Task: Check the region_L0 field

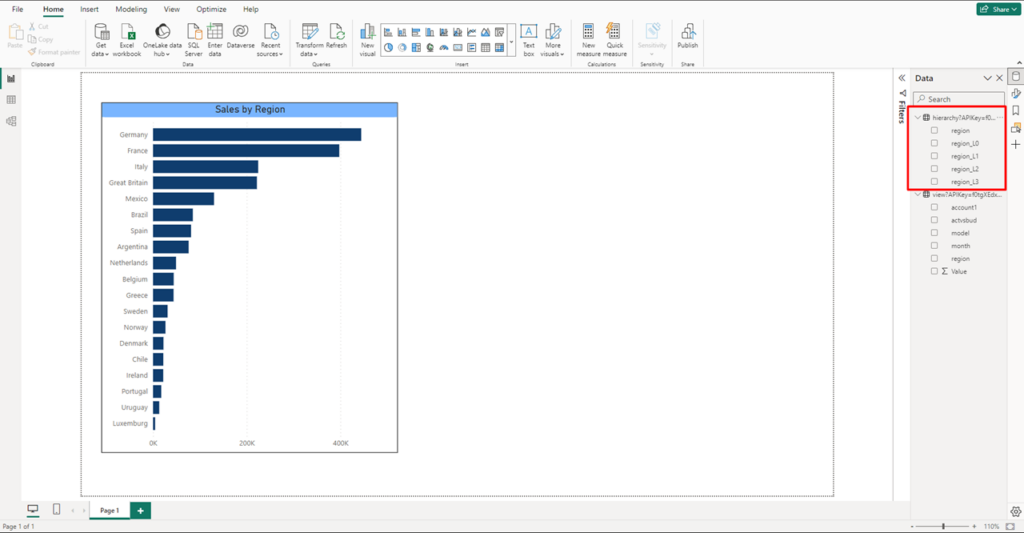Action: pyautogui.click(x=935, y=143)
